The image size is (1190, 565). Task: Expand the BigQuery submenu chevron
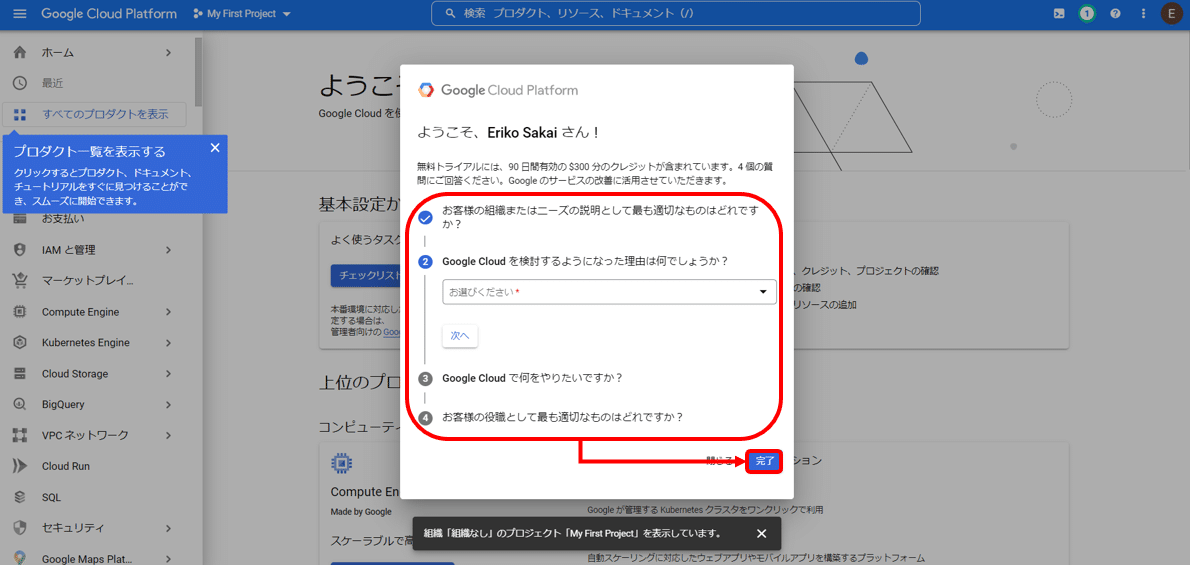click(x=168, y=405)
